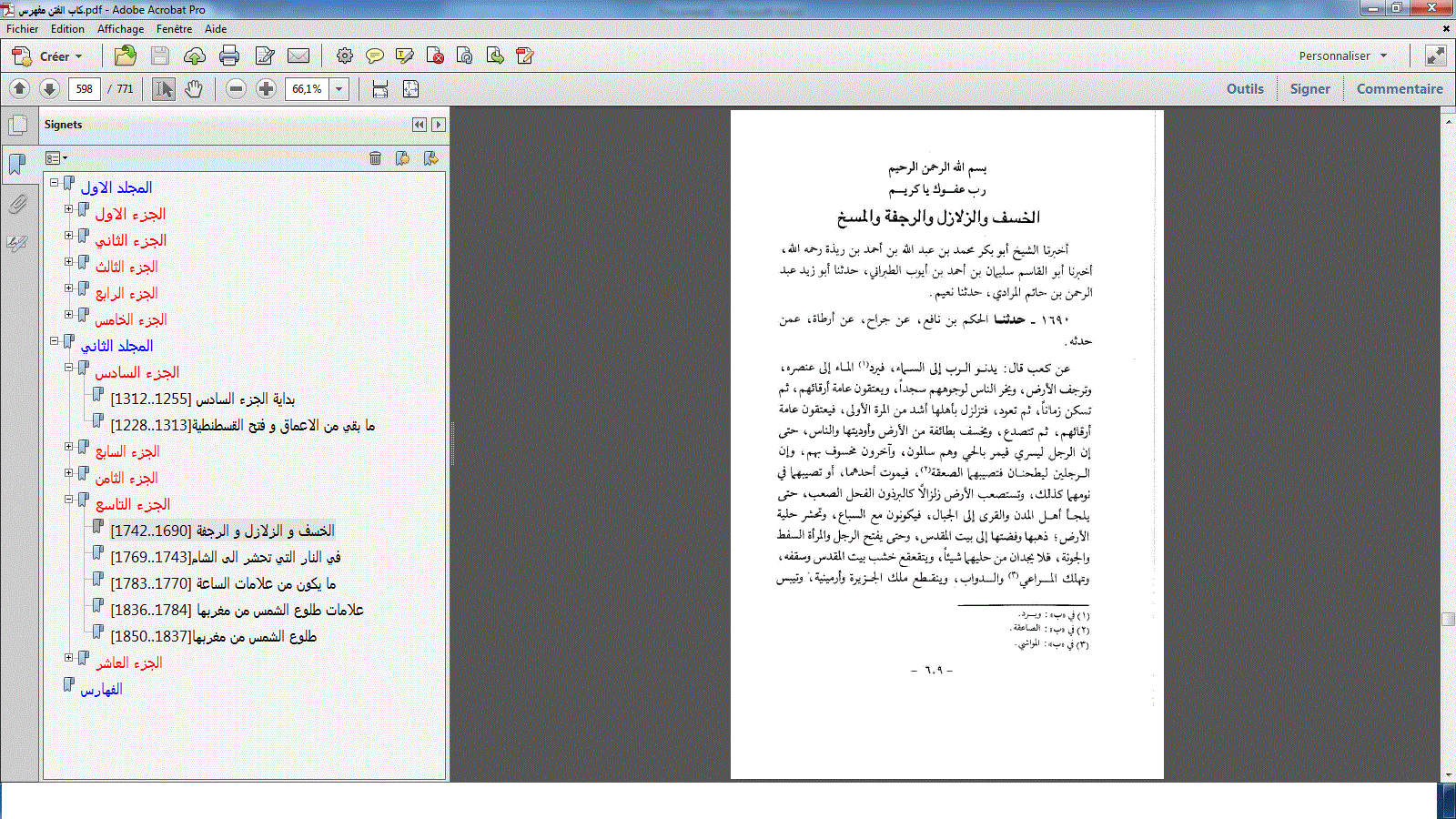Collapse the Signets panel with arrows
Viewport: 1456px width, 819px height.
pos(419,125)
